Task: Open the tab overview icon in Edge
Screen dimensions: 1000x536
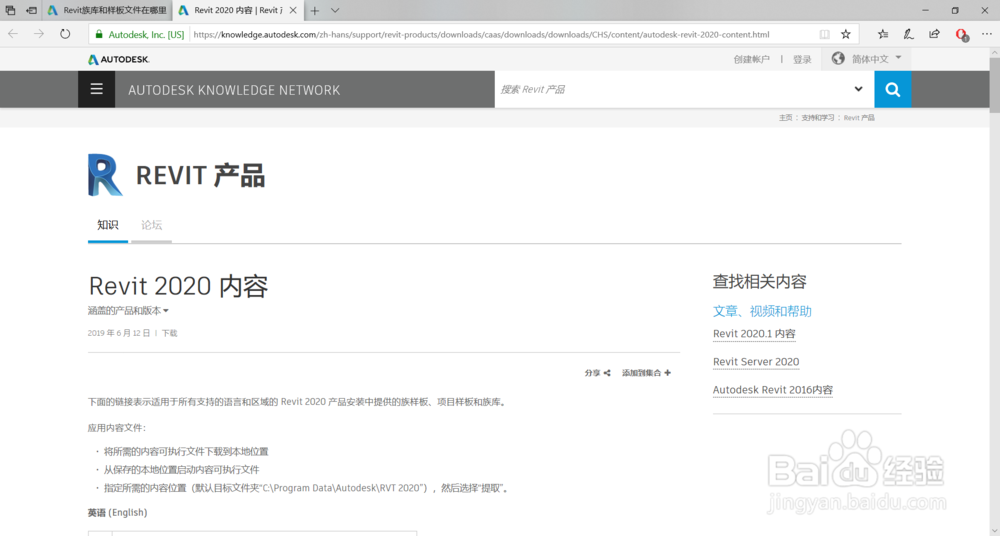Action: [10, 10]
